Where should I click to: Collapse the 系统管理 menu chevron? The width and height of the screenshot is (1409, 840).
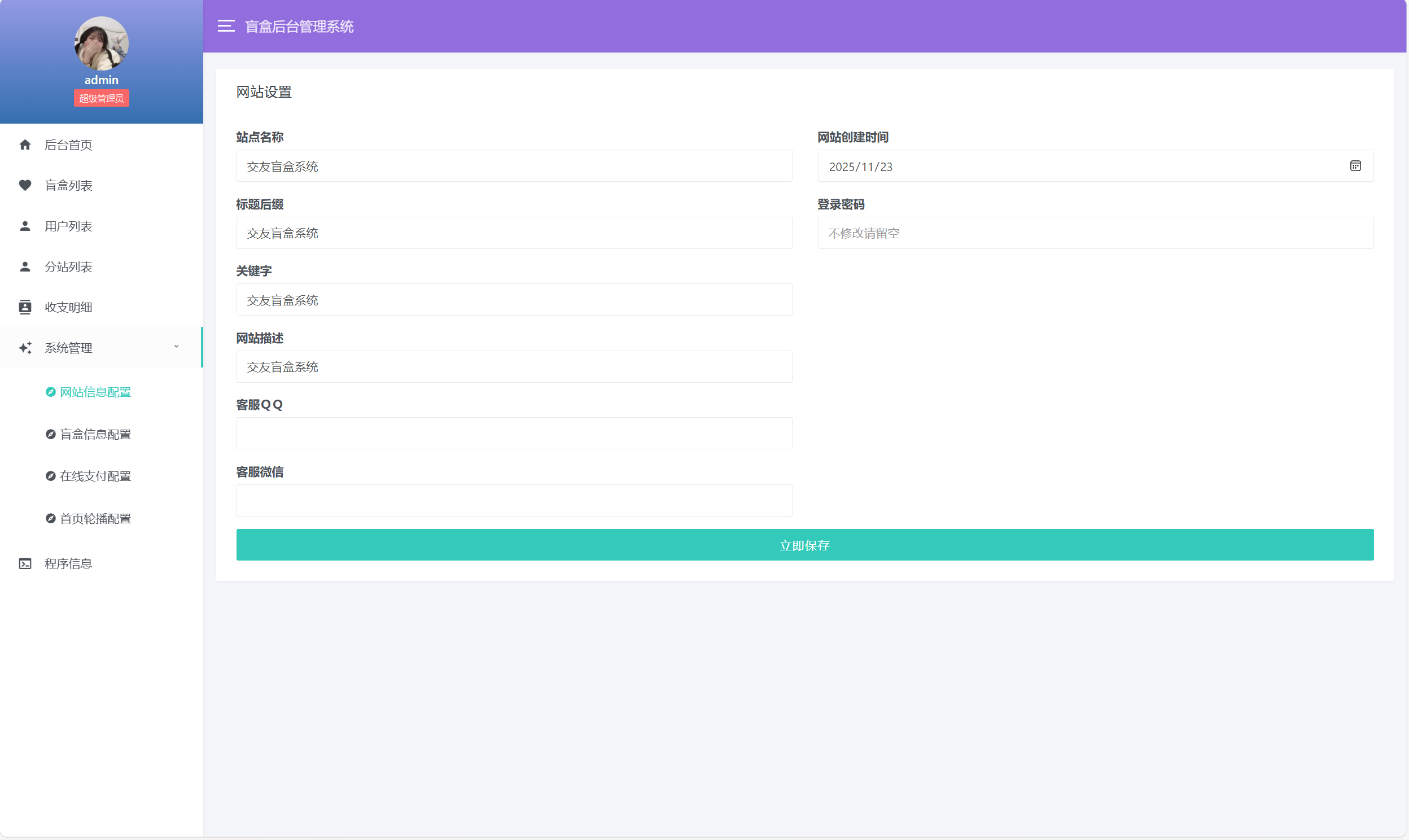[177, 347]
